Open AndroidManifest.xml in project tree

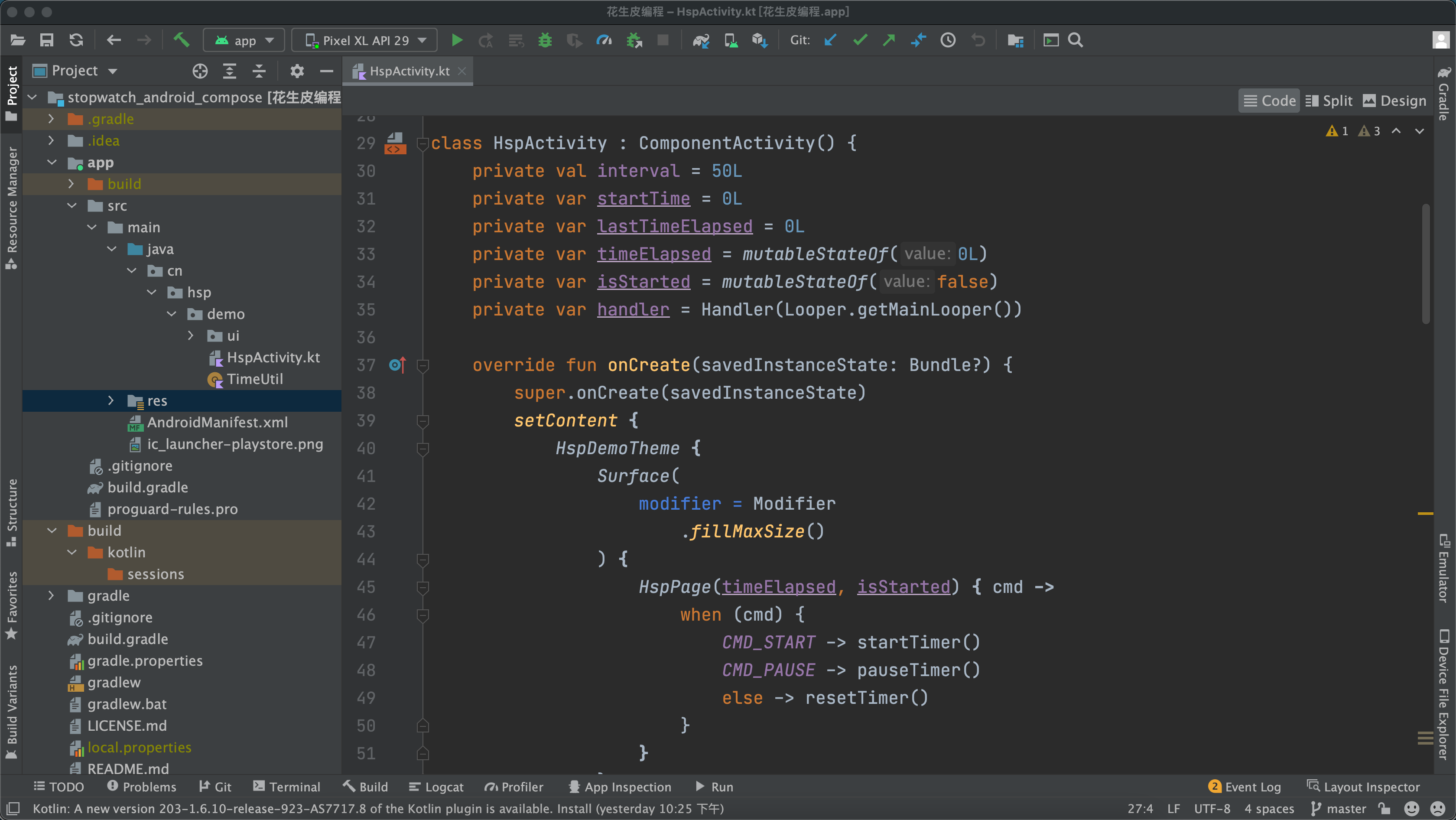217,422
